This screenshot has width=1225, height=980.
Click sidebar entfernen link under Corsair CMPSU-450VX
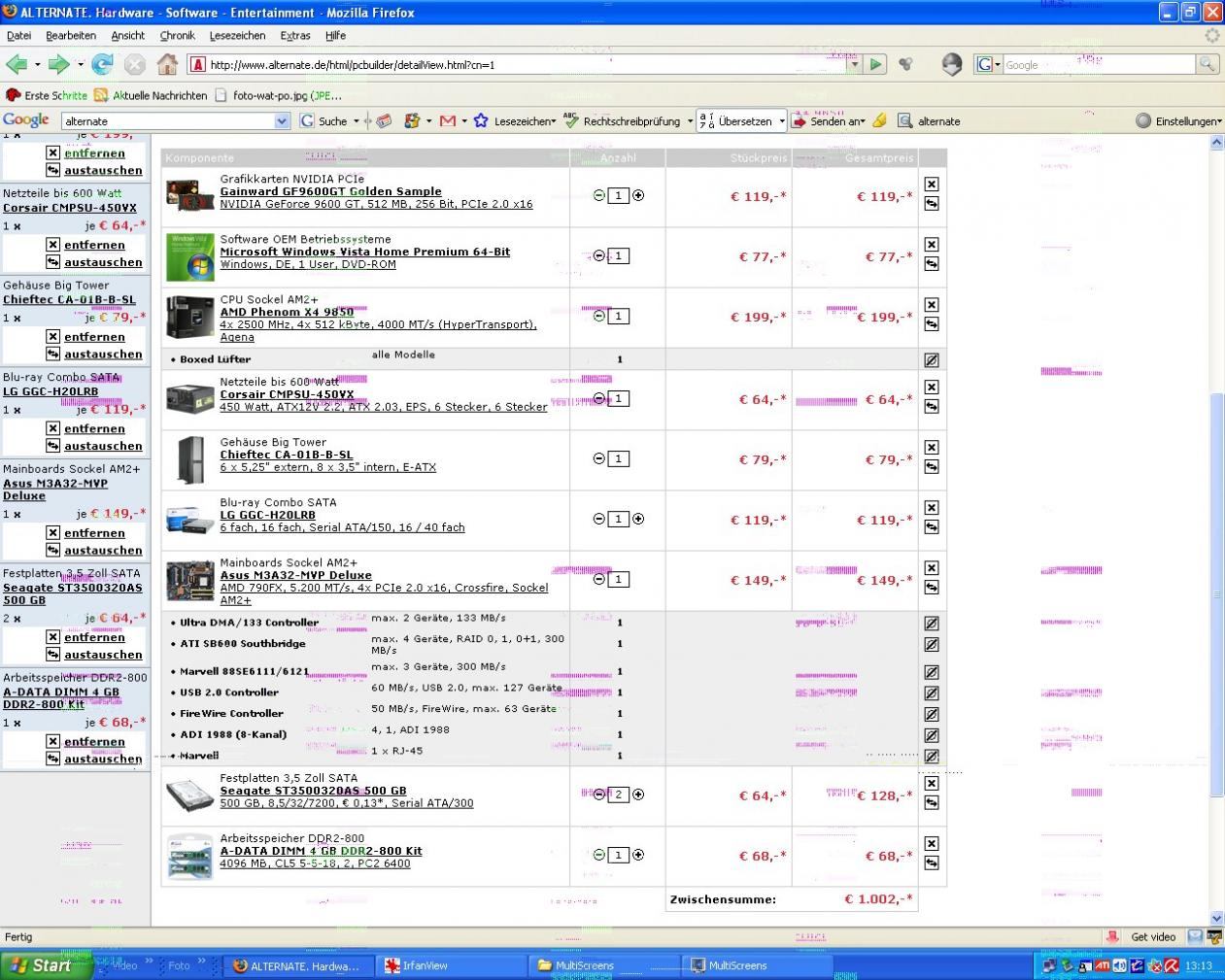(94, 245)
